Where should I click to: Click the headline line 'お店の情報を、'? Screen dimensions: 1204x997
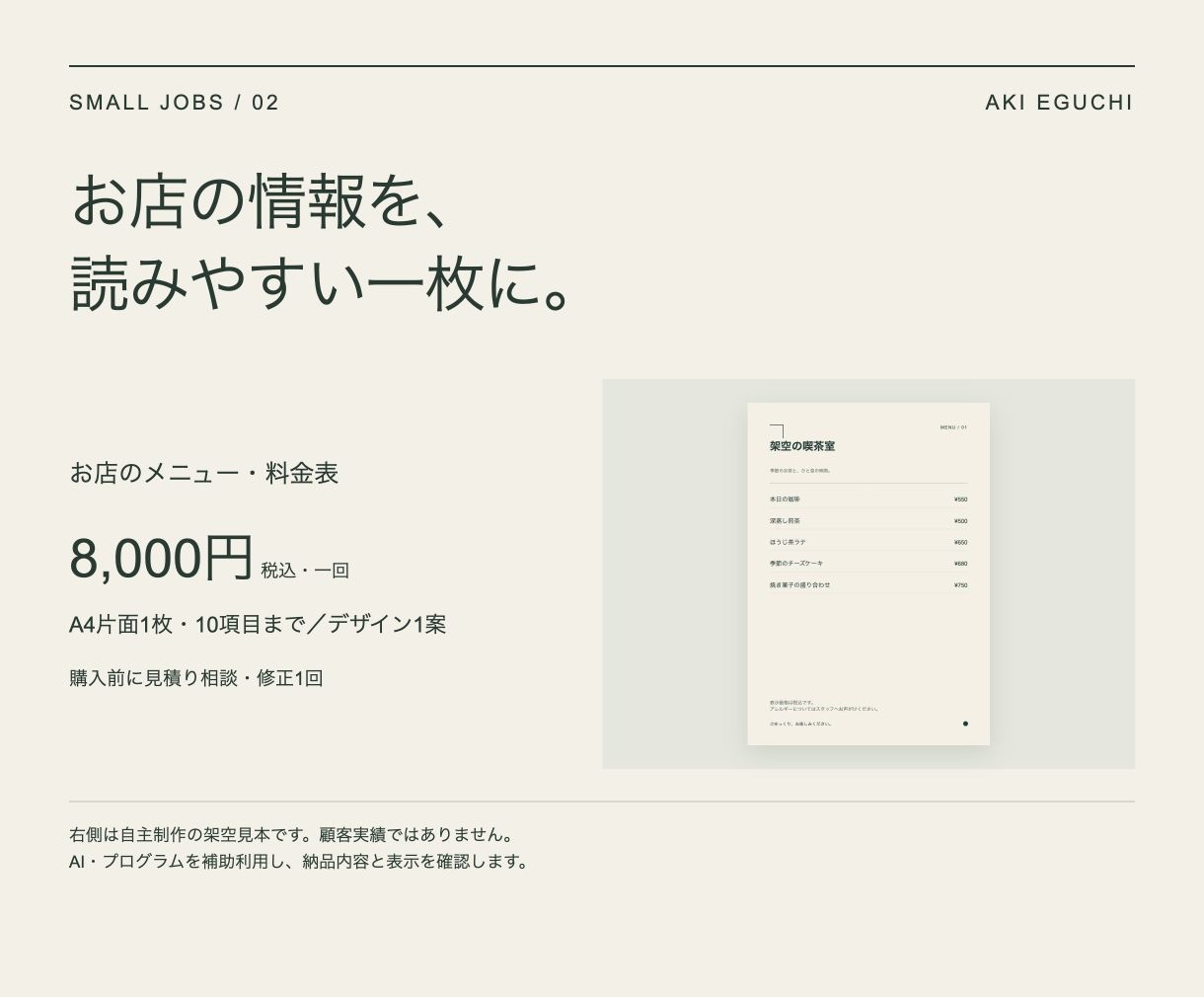(261, 201)
